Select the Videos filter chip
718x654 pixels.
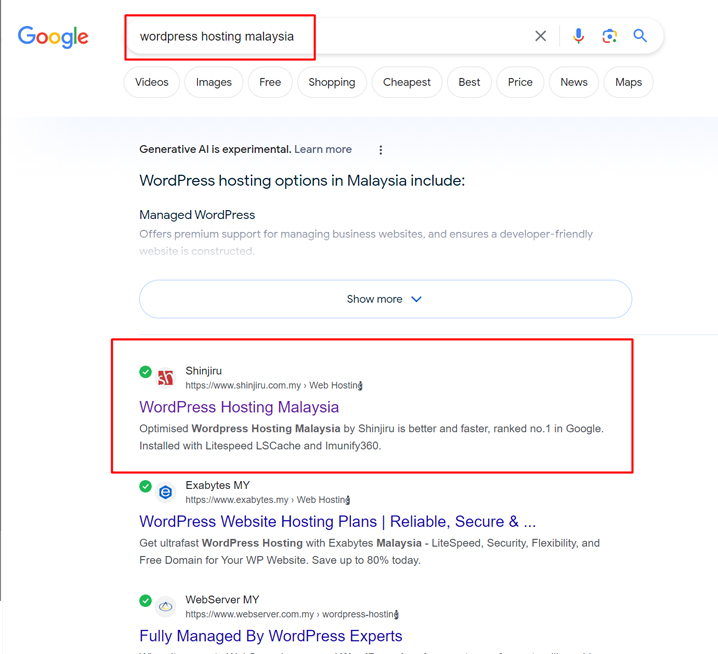(152, 82)
